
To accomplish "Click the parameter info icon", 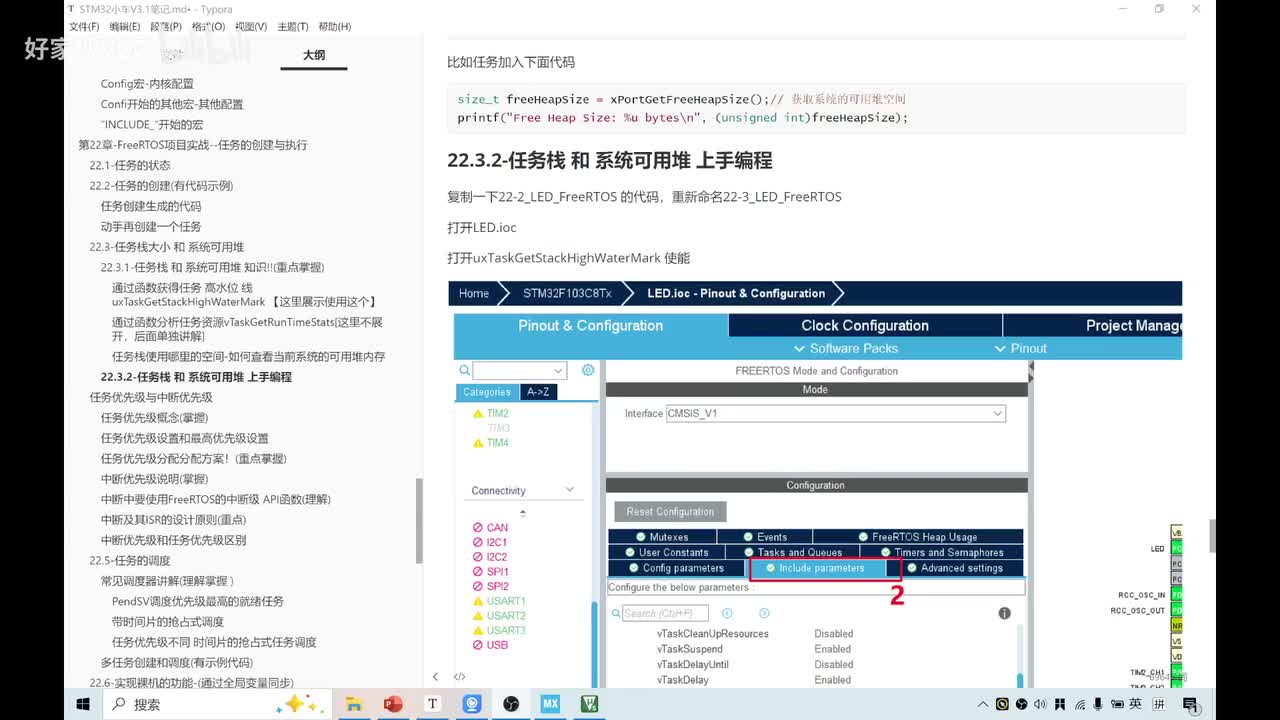I will 1004,613.
